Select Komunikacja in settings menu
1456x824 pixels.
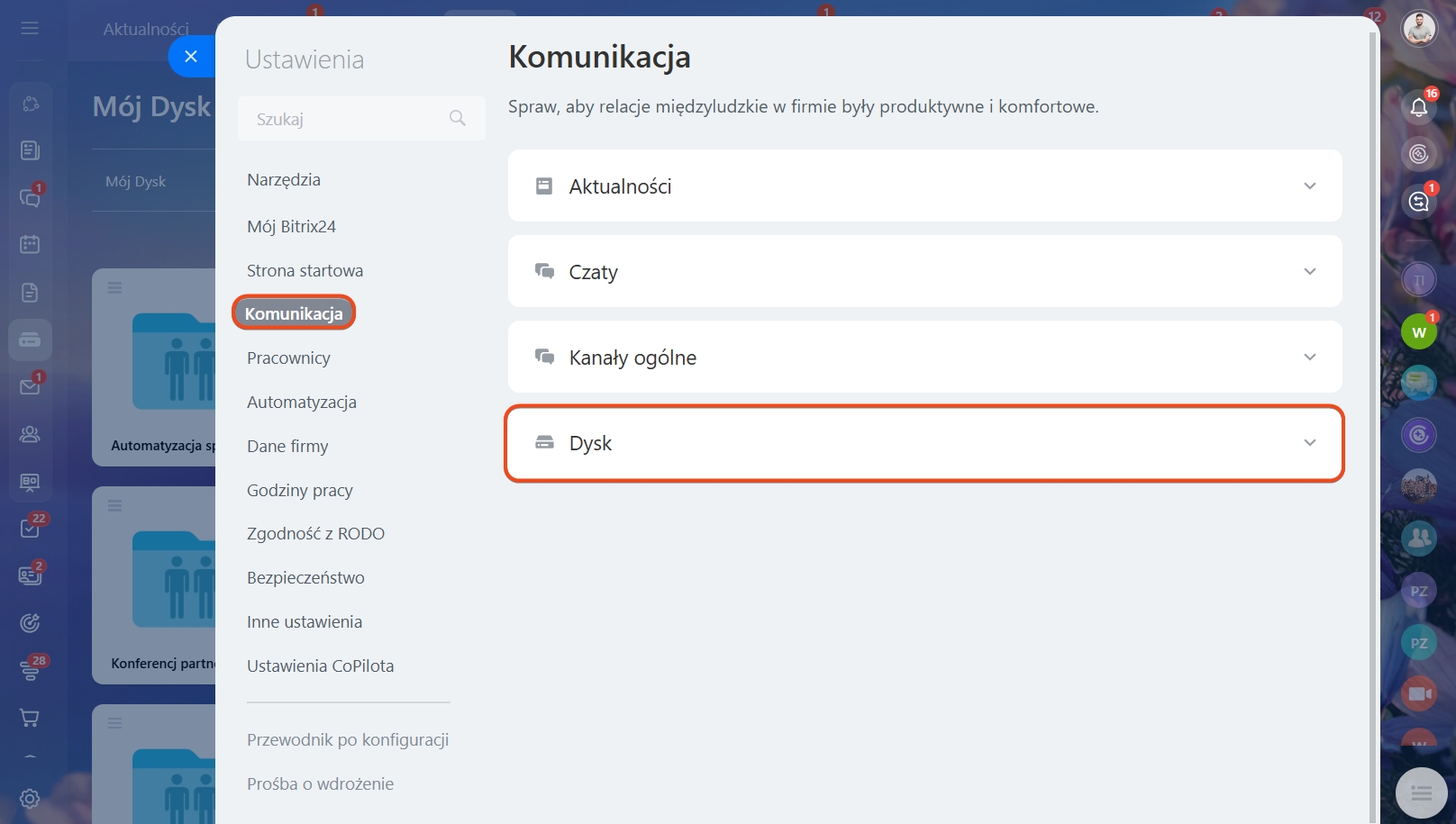click(294, 313)
